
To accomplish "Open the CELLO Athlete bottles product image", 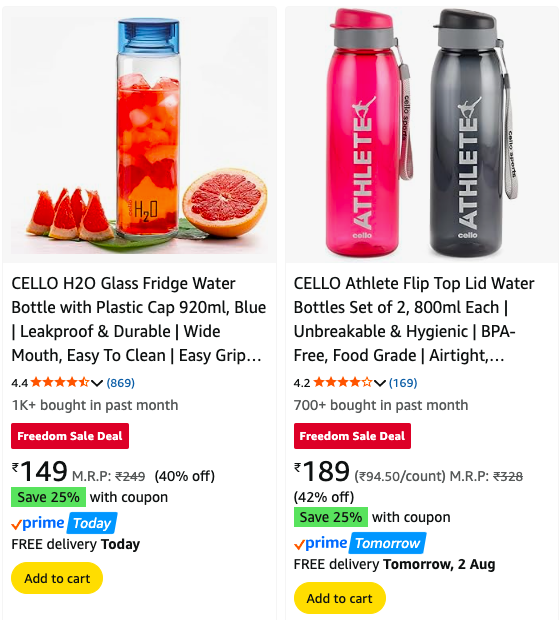I will 422,135.
